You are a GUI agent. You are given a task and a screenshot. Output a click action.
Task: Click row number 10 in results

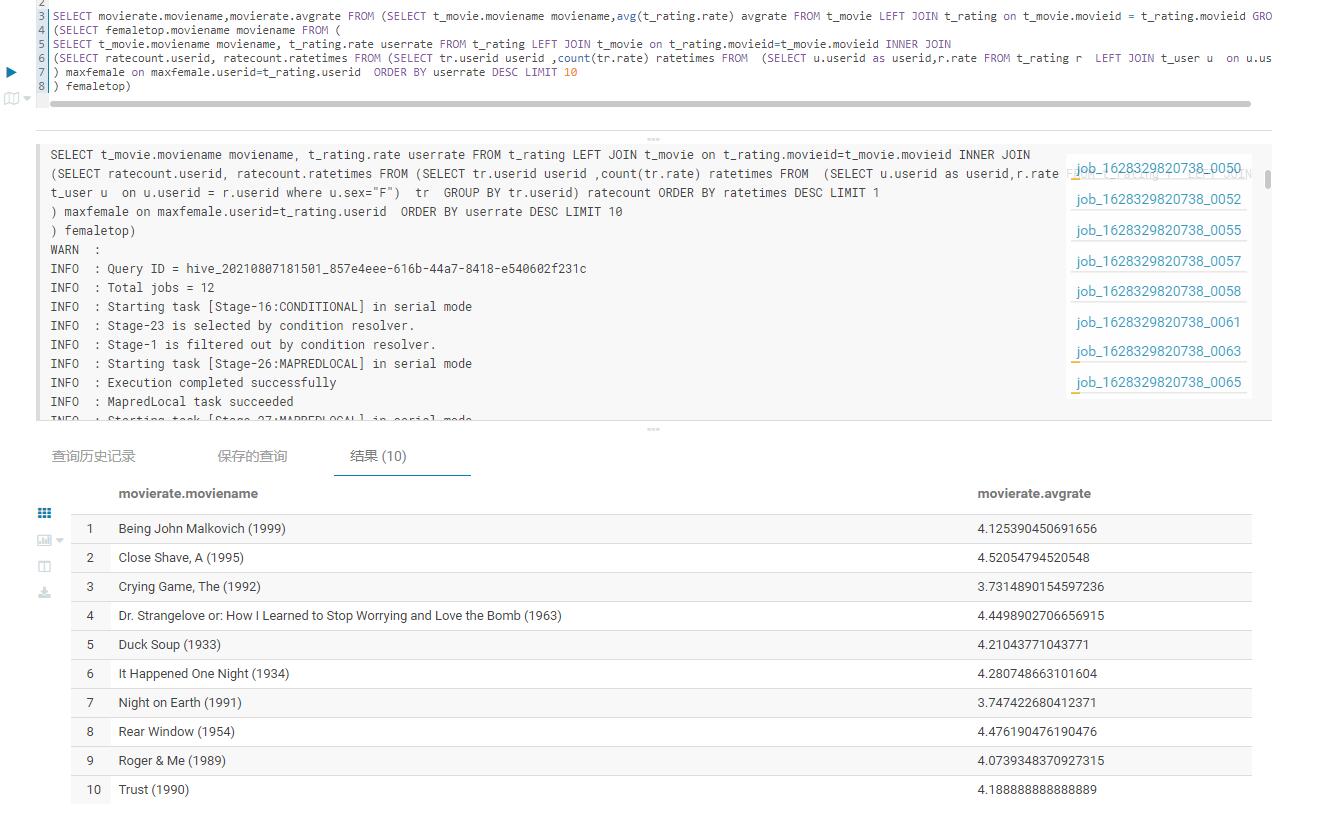coord(93,789)
